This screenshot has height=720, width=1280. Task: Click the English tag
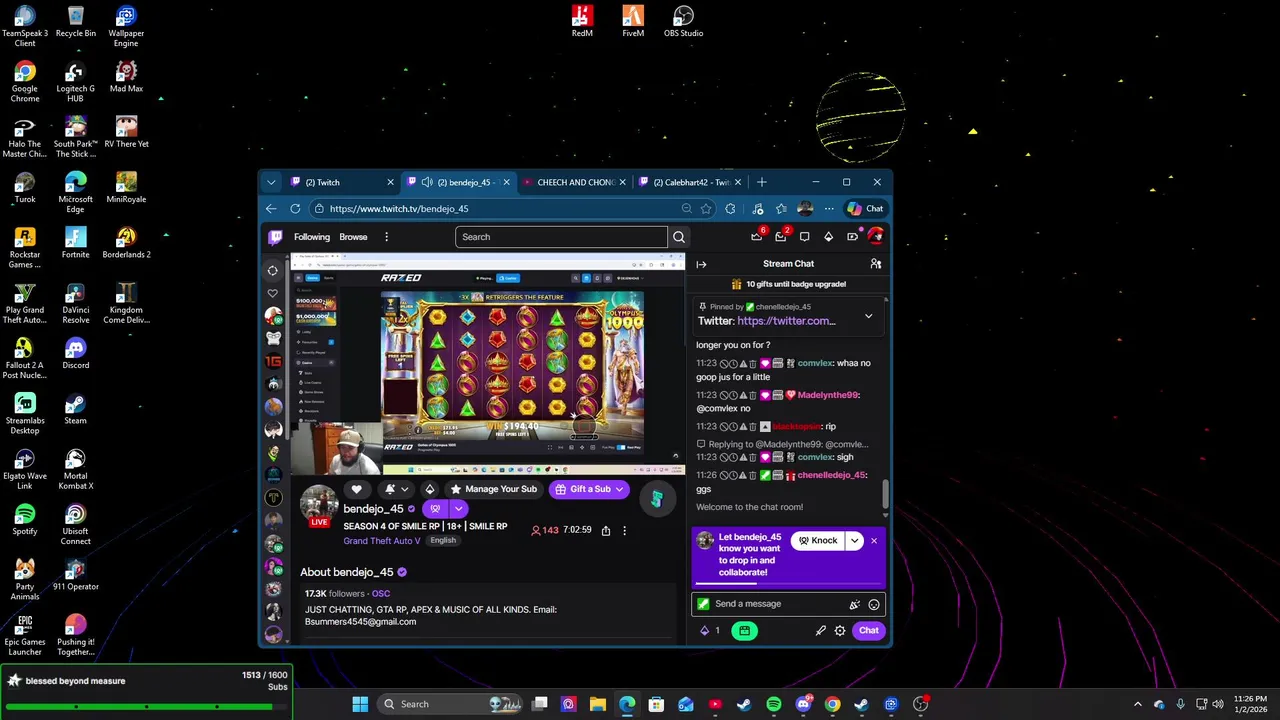(x=443, y=541)
